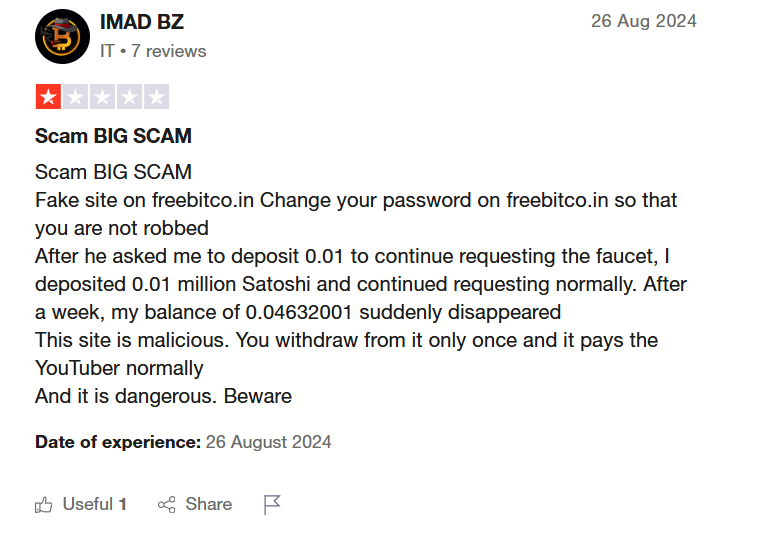
Task: View the reviewer's 7 reviews count
Action: coord(168,51)
